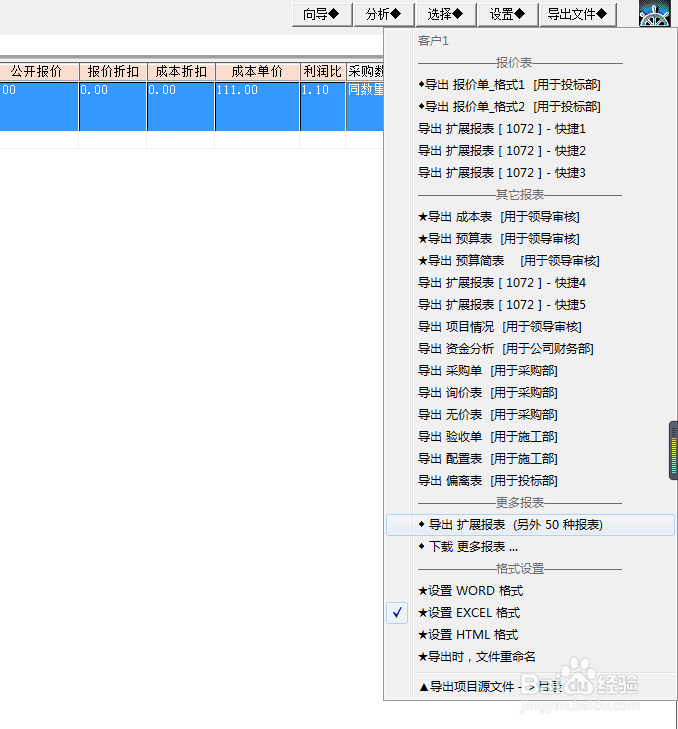
Task: Click the 同数量 cell in the selected row
Action: [x=365, y=106]
